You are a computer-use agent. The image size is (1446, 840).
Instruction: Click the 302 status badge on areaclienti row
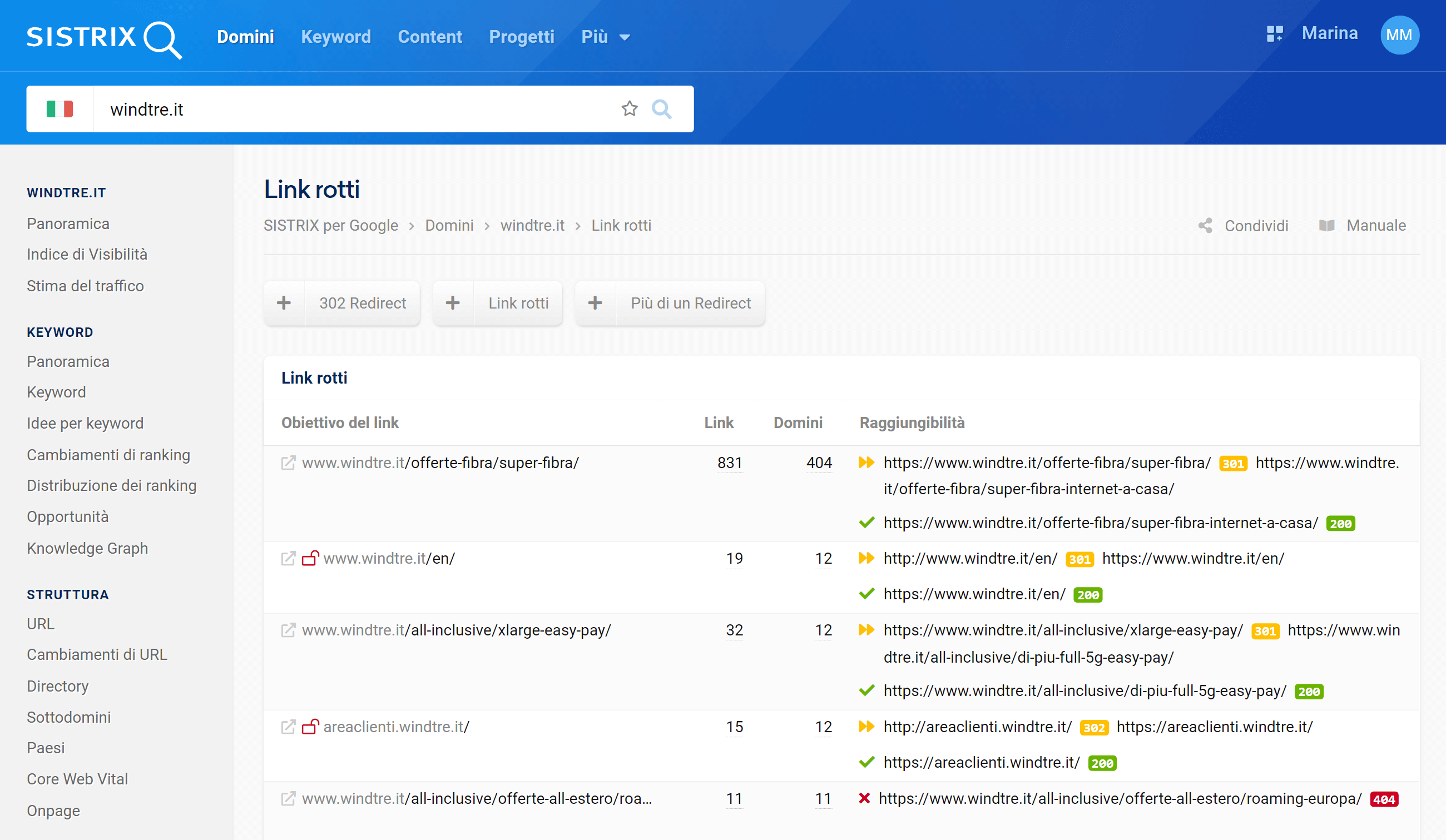1094,728
